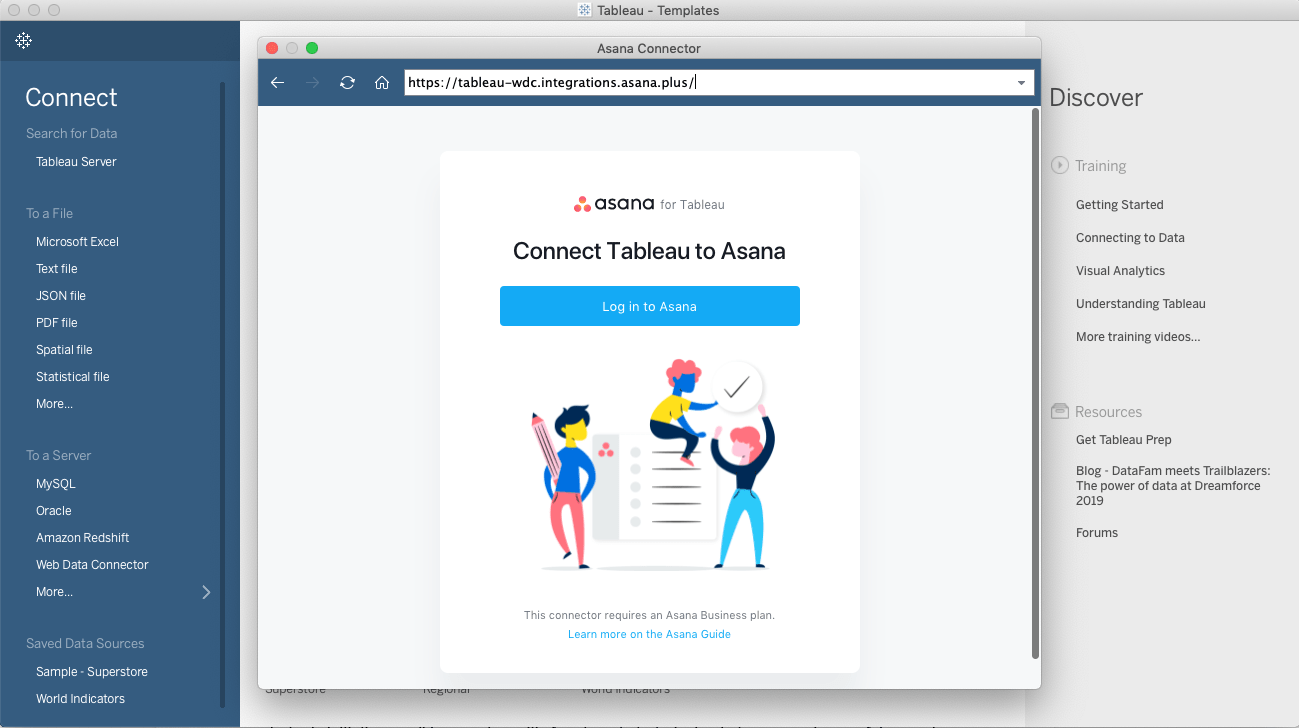Zoom the Asana Connector window with green button
1299x728 pixels.
(312, 48)
